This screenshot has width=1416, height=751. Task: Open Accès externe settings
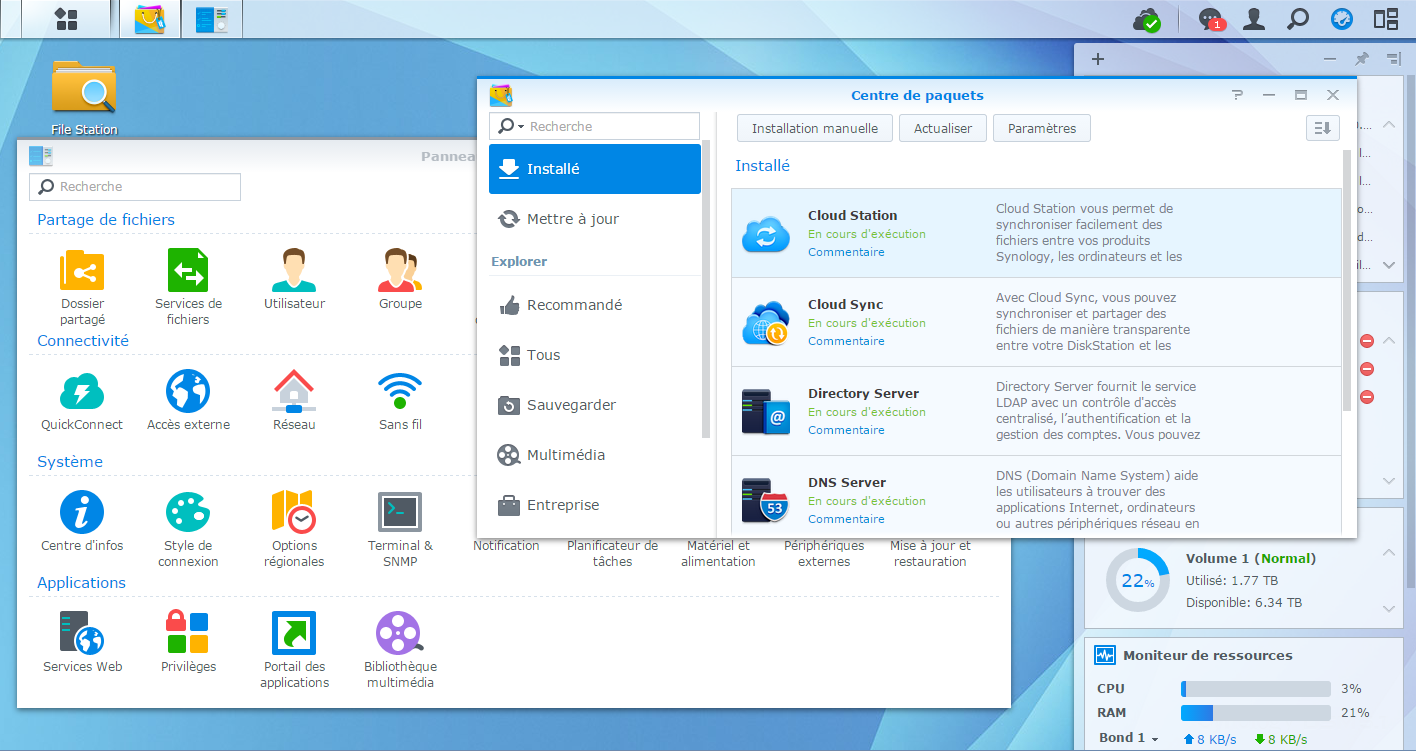[188, 401]
